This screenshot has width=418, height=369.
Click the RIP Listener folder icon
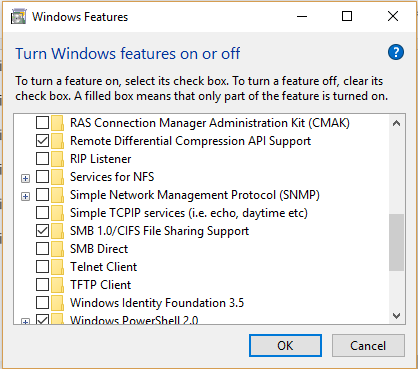[57, 159]
